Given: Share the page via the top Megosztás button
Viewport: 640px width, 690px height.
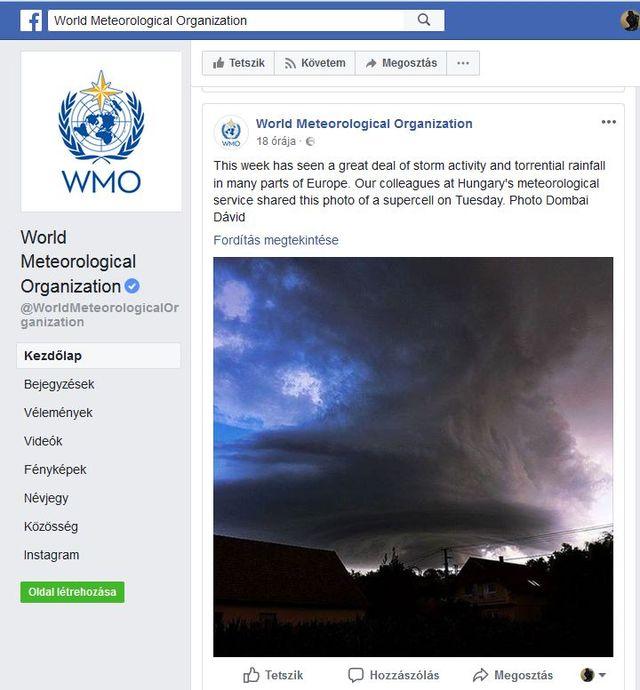Looking at the screenshot, I should (401, 63).
